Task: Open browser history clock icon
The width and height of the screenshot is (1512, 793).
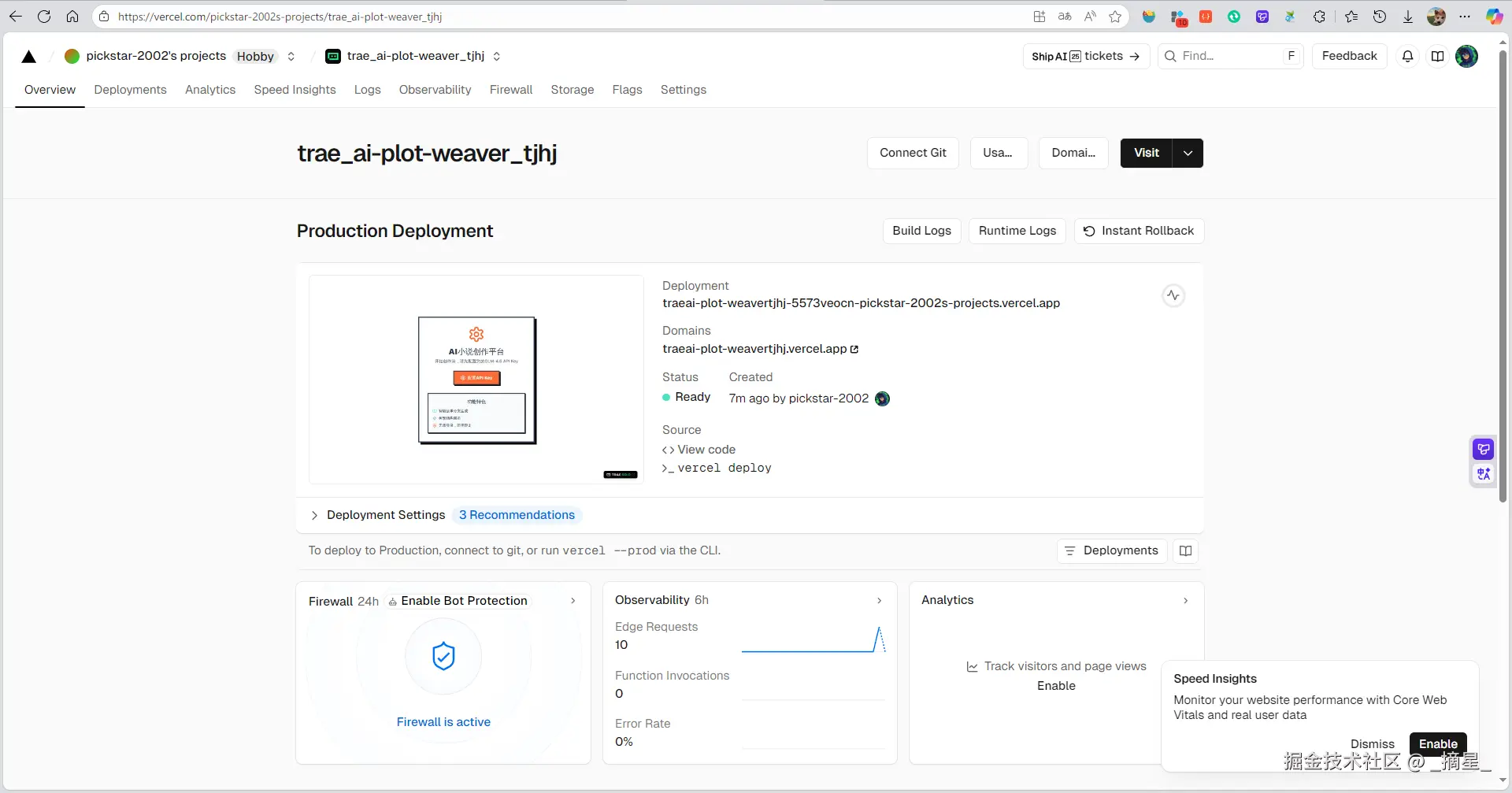Action: pos(1380,17)
